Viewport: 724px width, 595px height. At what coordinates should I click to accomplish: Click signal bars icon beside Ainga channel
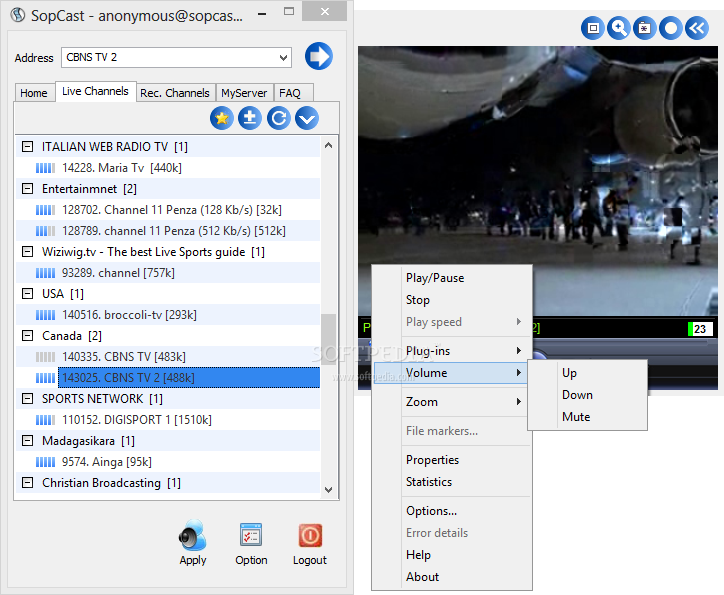point(45,462)
